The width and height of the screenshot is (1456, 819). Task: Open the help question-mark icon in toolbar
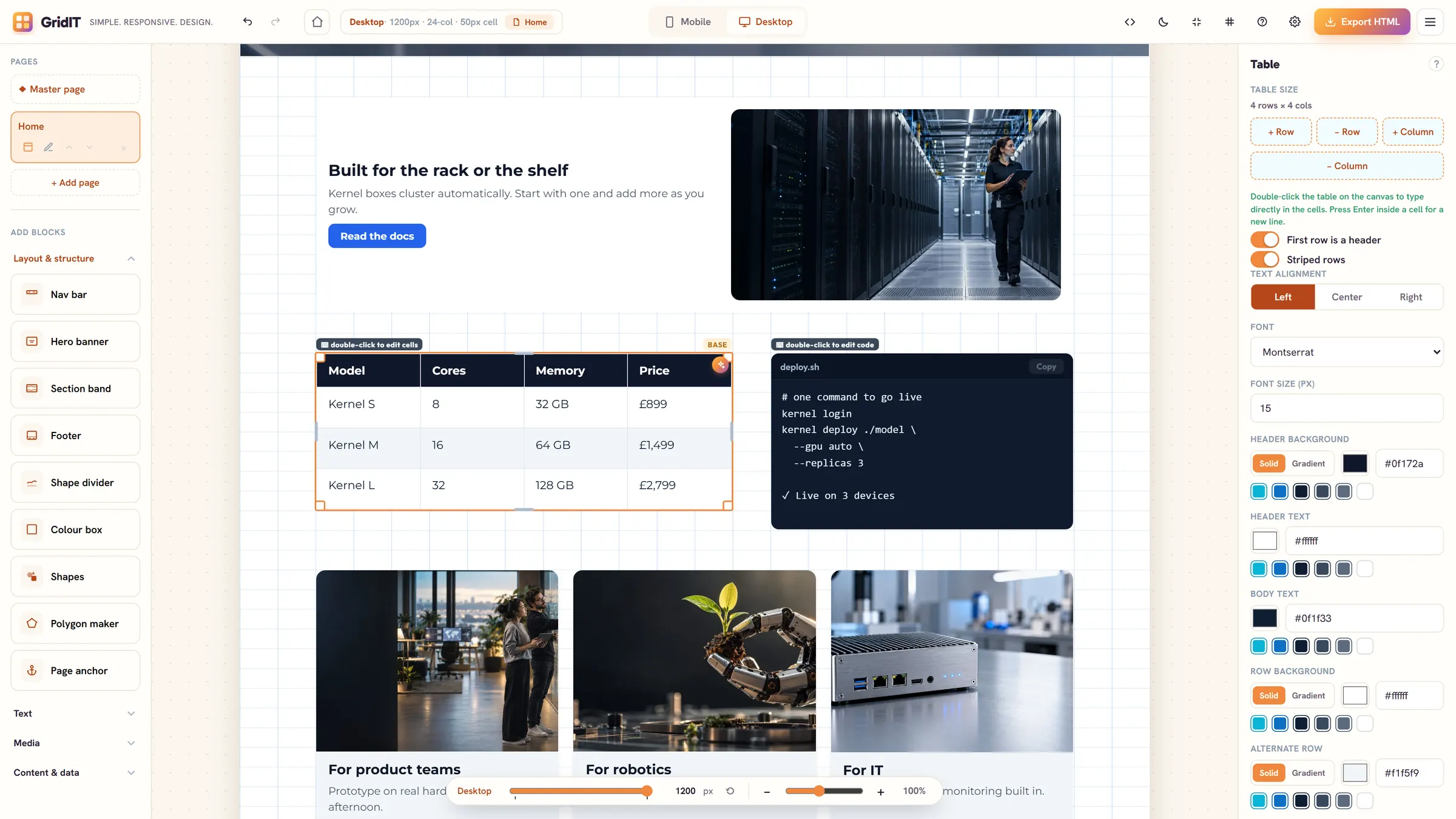1262,22
